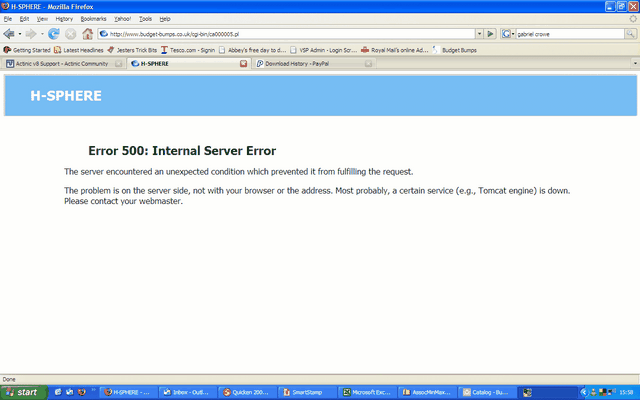Click the Stop loading icon
The height and width of the screenshot is (400, 640).
(70, 33)
